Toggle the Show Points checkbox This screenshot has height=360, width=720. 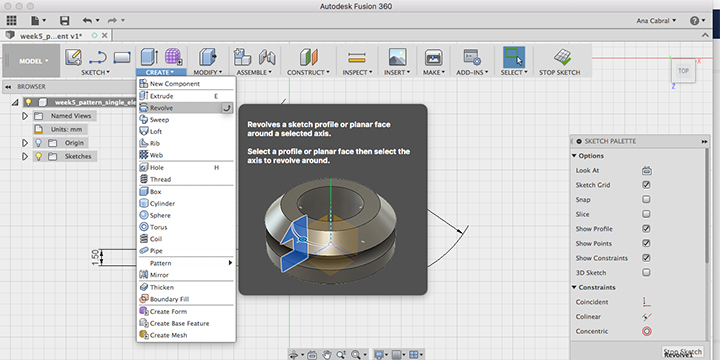point(647,243)
